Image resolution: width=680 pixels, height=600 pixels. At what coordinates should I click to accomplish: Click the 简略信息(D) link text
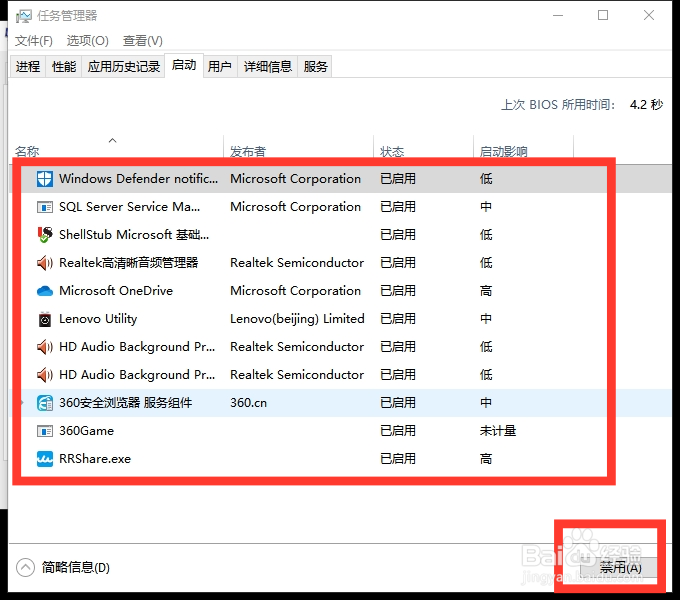coord(76,567)
